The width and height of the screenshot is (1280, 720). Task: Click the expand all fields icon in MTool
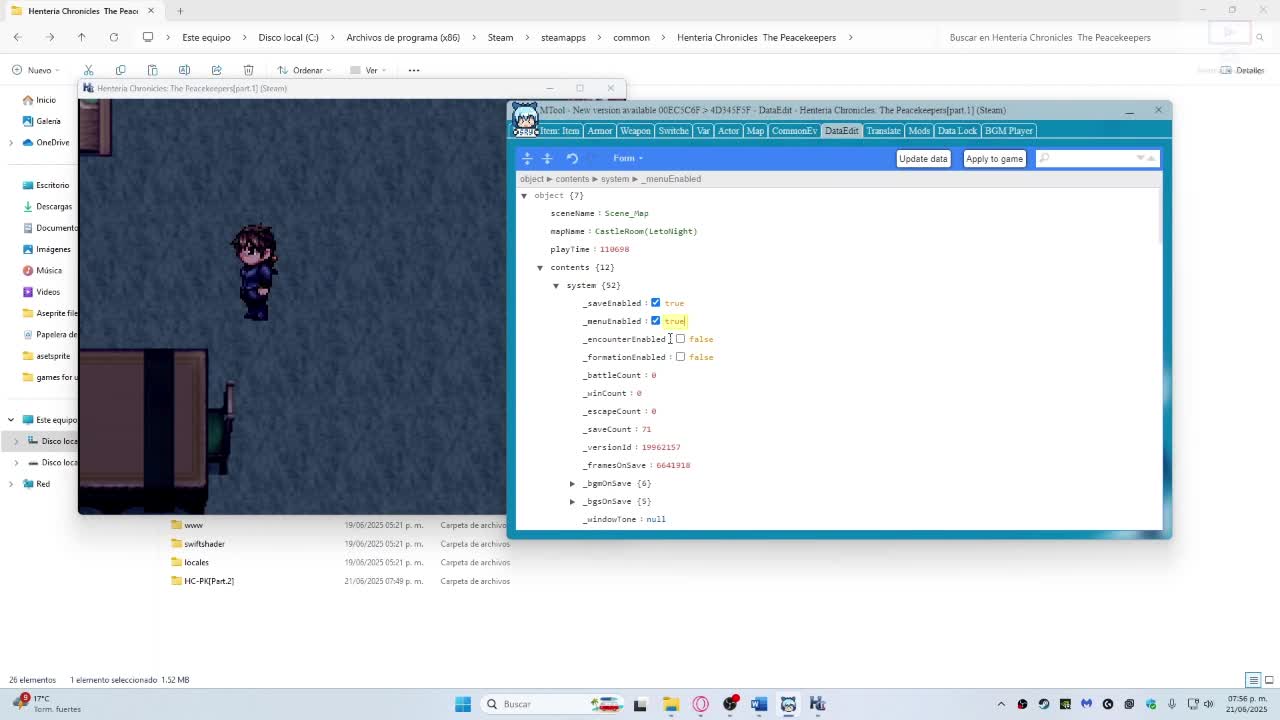[x=527, y=158]
